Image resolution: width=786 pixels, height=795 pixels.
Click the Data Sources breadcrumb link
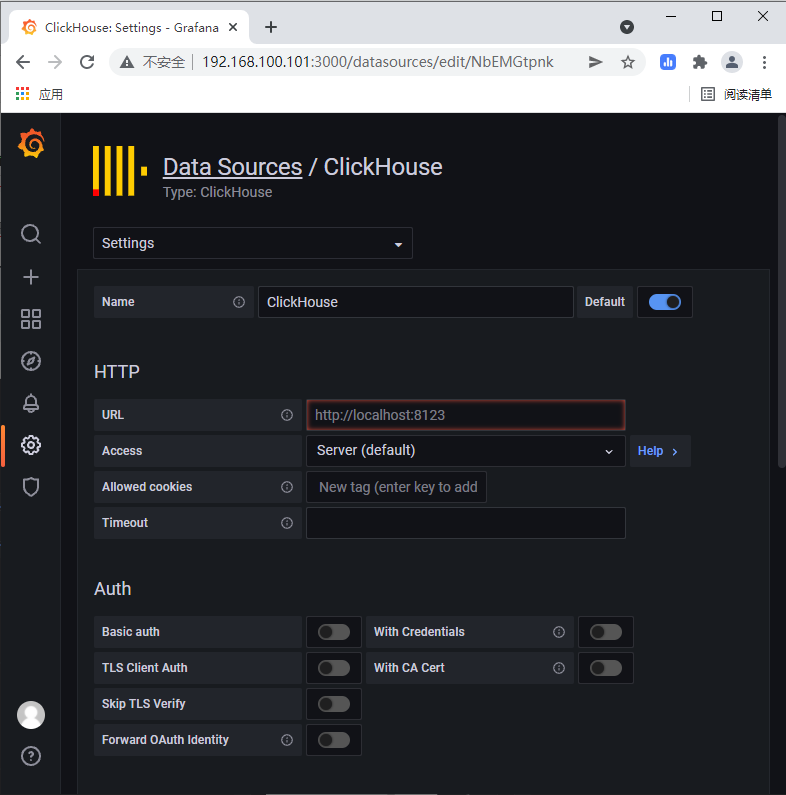pos(232,167)
